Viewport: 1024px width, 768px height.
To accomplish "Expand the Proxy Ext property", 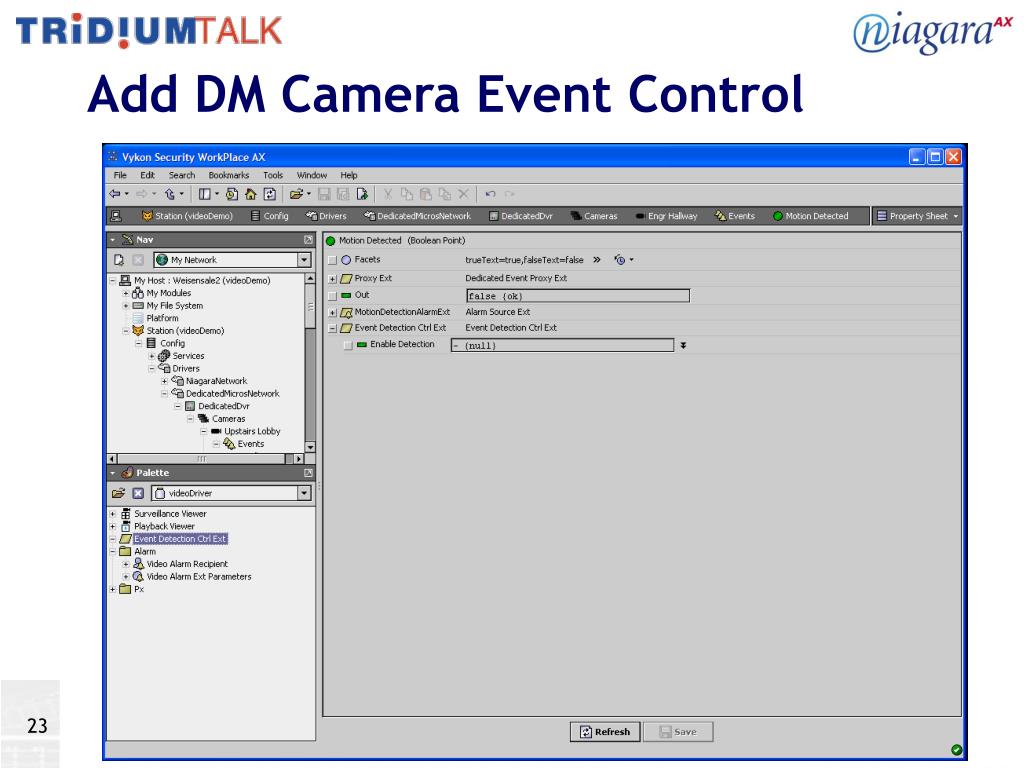I will pos(332,278).
